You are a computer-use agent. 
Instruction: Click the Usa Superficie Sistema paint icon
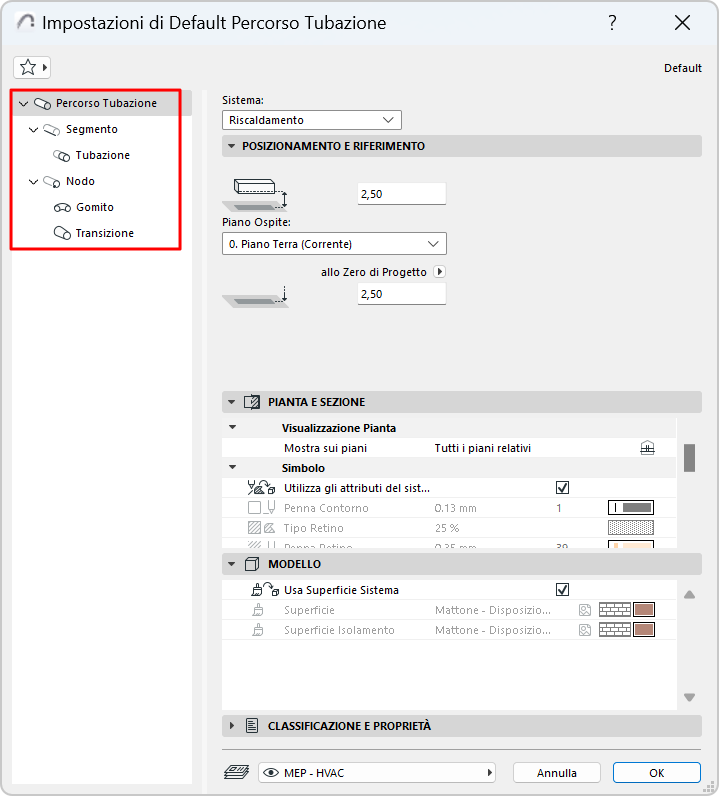[265, 590]
